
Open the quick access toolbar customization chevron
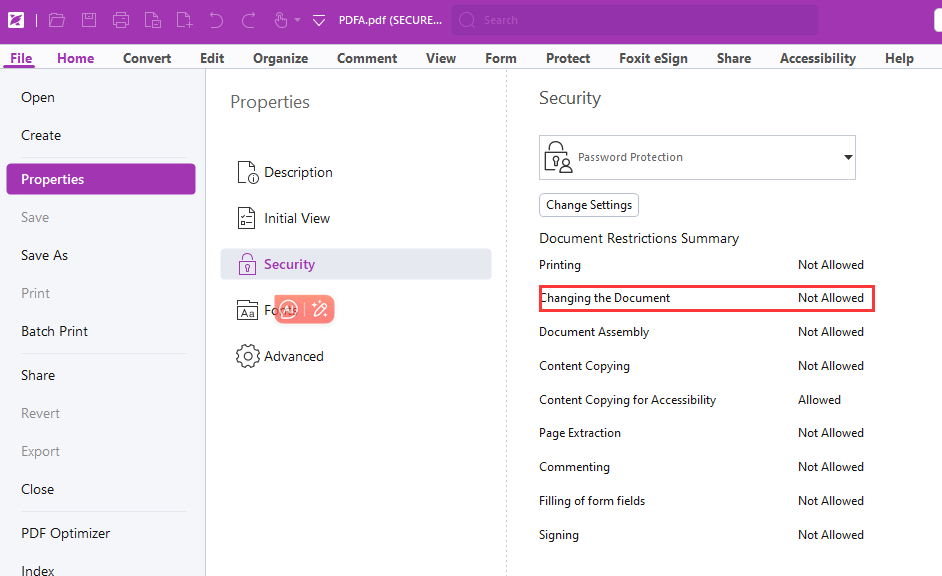click(318, 19)
